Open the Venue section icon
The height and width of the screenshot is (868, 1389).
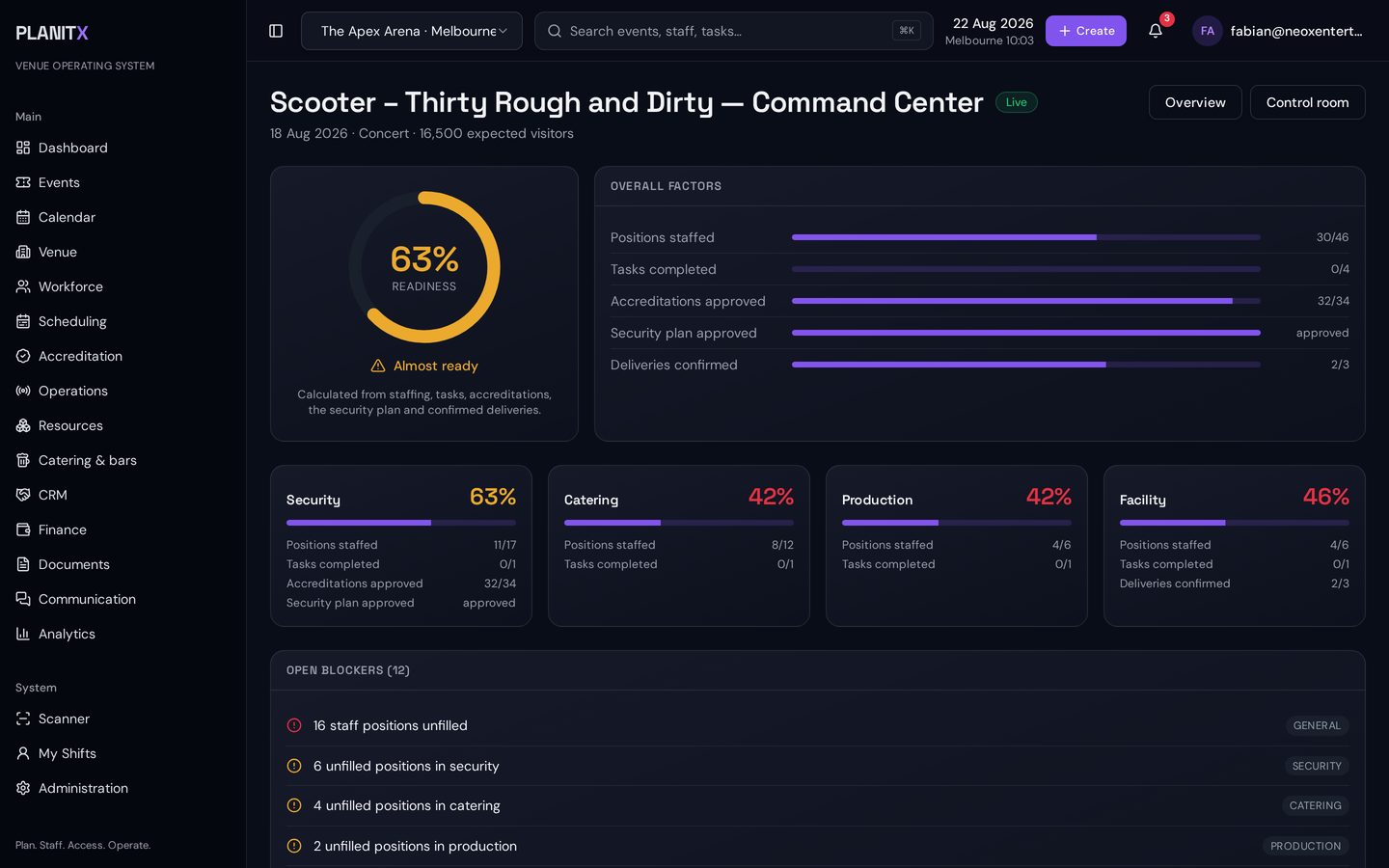[23, 252]
